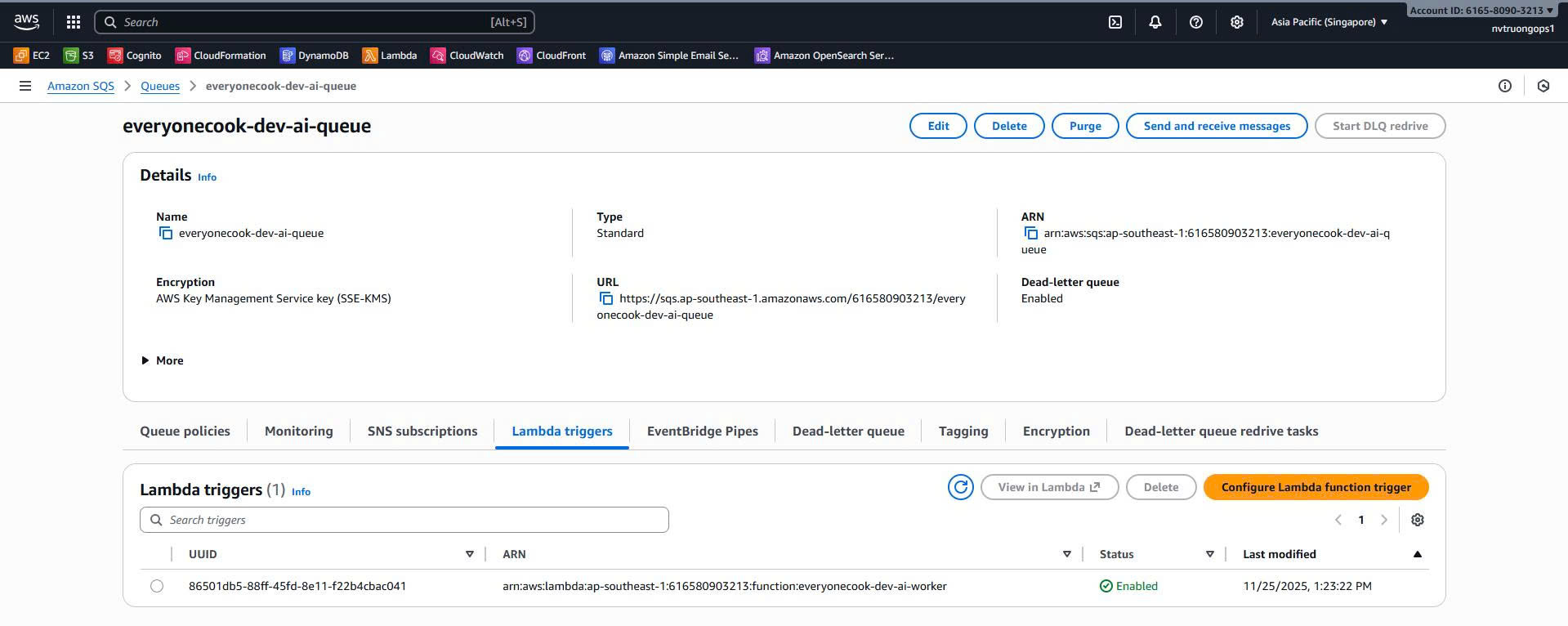Viewport: 1568px width, 626px height.
Task: Switch to the Monitoring tab
Action: (299, 431)
